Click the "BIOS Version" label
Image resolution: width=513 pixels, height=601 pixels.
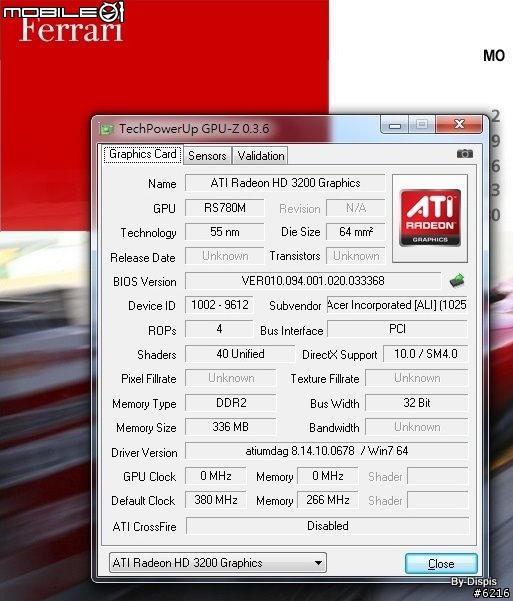pyautogui.click(x=145, y=282)
